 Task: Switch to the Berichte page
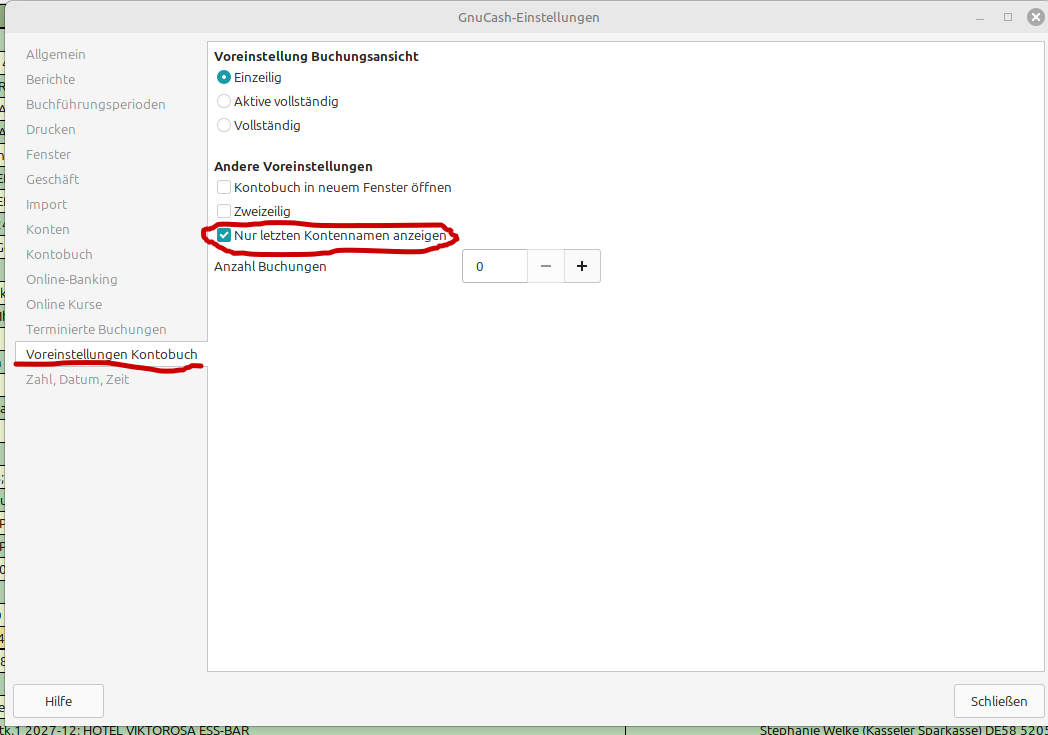tap(50, 80)
